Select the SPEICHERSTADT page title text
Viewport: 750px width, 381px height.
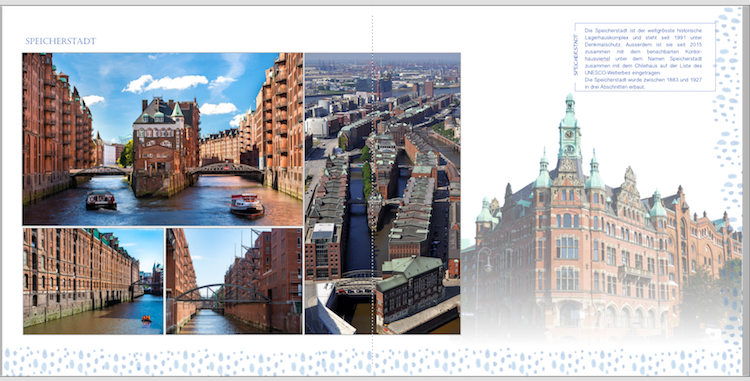pyautogui.click(x=61, y=41)
